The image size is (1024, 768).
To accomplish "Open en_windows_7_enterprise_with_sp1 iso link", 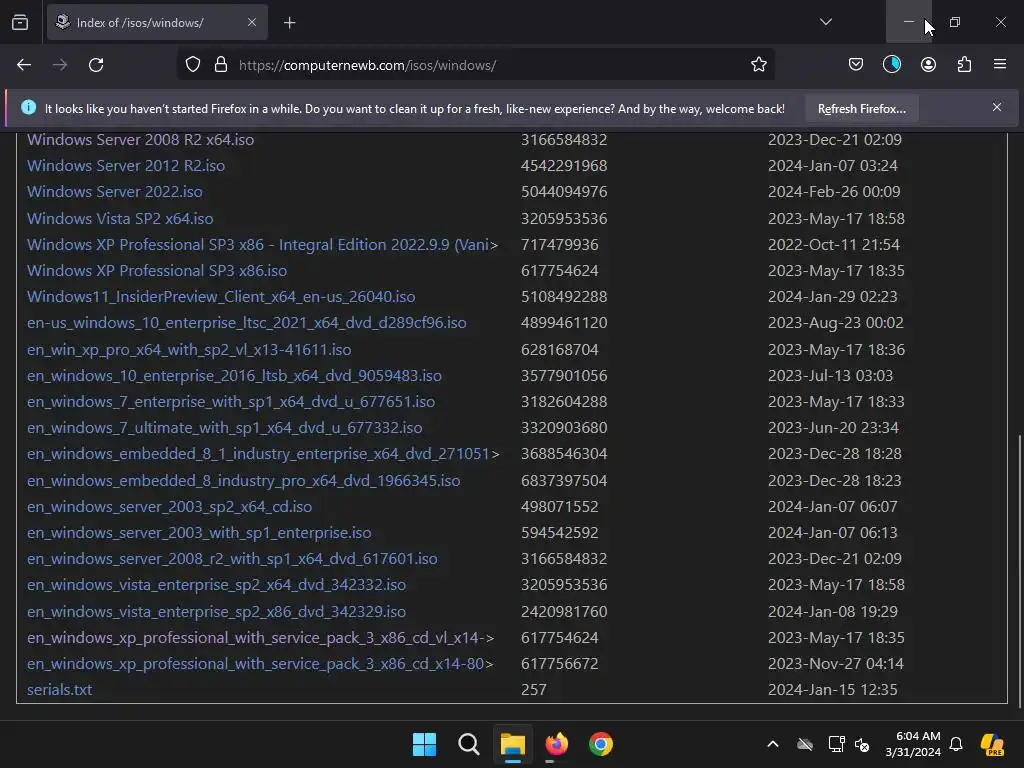I will coord(231,402).
